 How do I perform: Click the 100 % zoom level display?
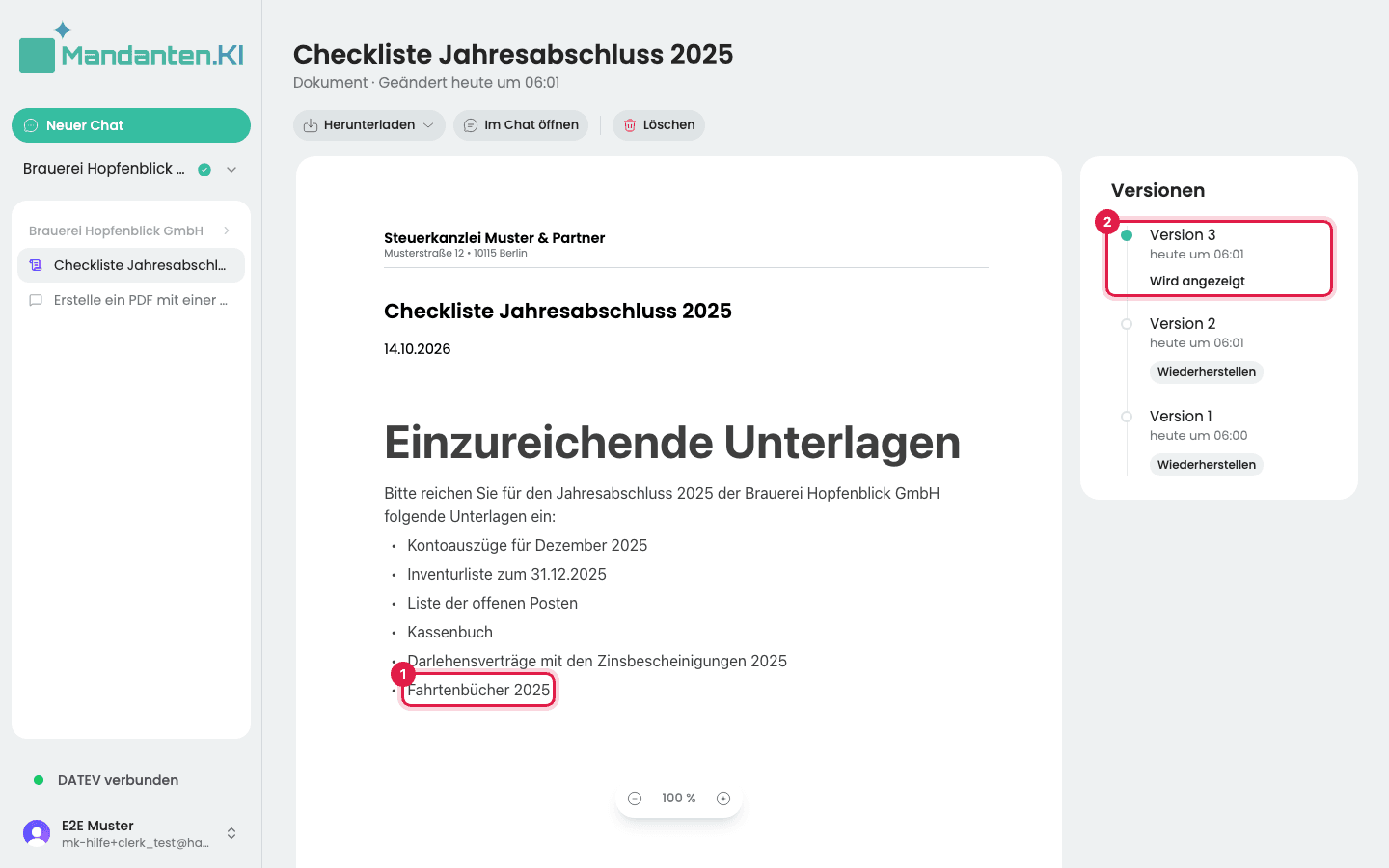pyautogui.click(x=679, y=799)
